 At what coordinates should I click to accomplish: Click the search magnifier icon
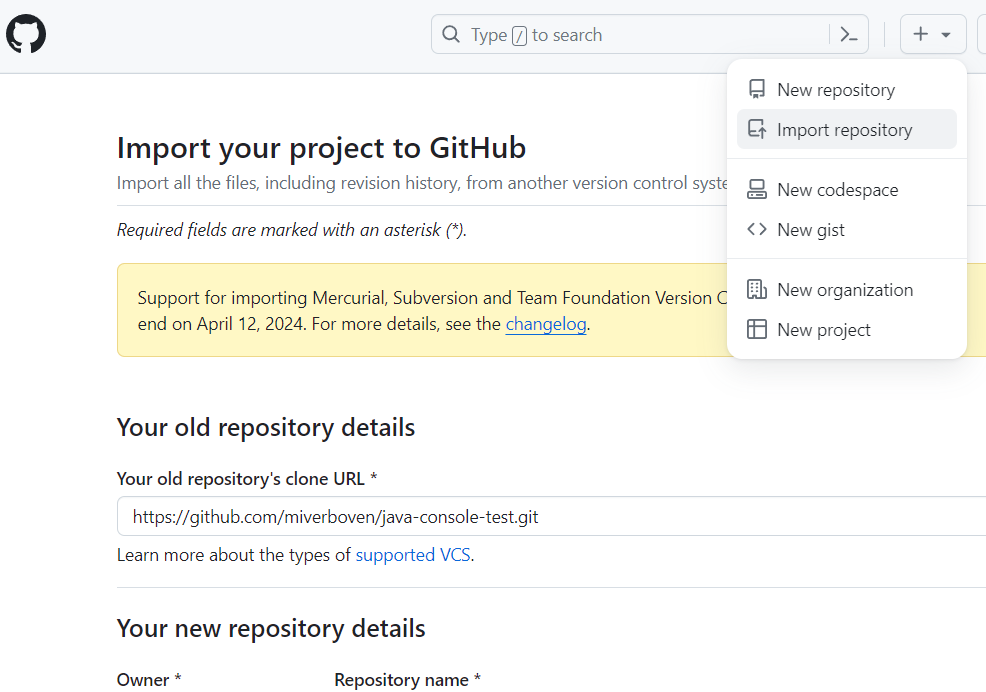[451, 34]
